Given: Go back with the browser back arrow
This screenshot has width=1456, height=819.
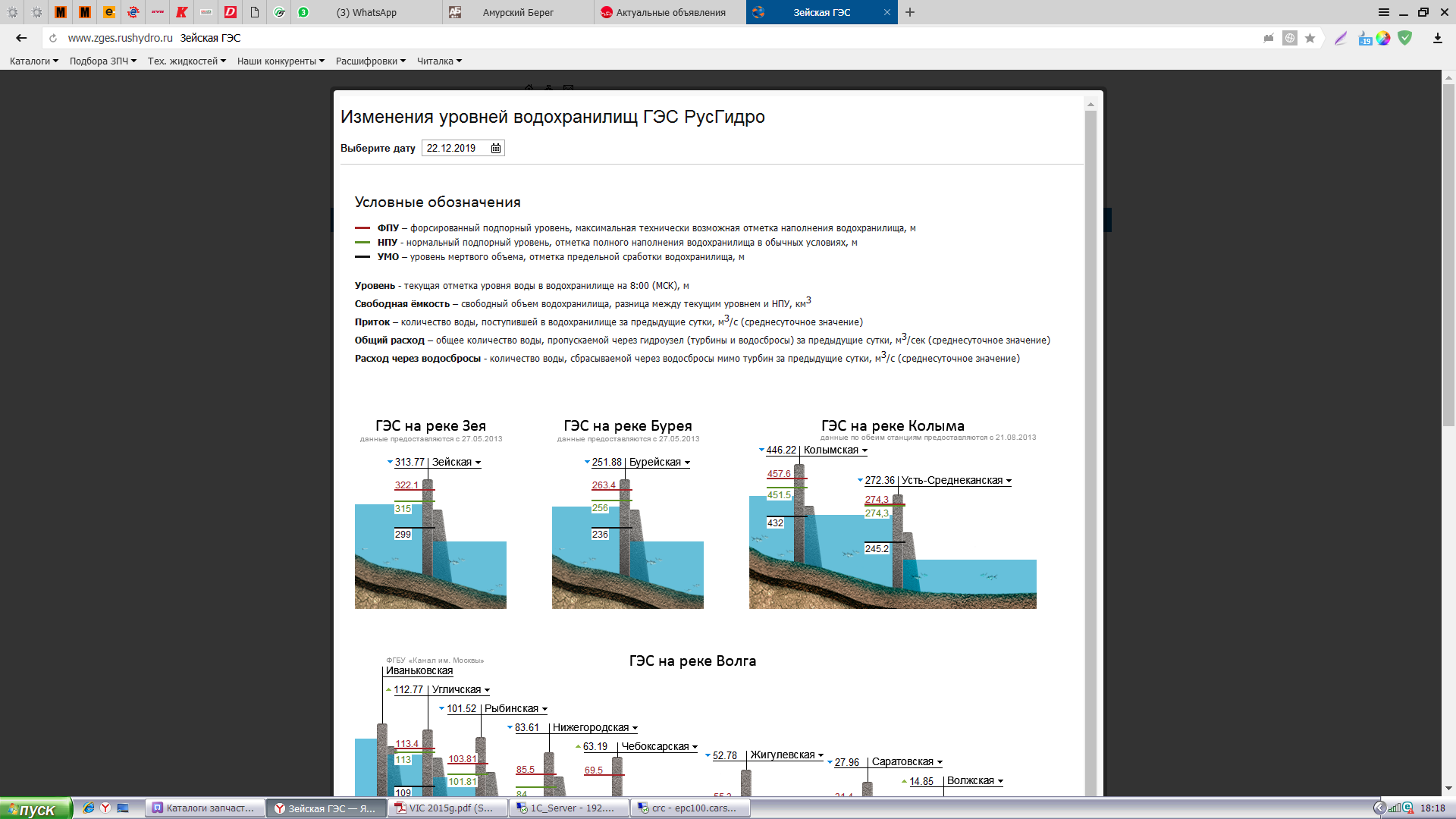Looking at the screenshot, I should coord(21,38).
